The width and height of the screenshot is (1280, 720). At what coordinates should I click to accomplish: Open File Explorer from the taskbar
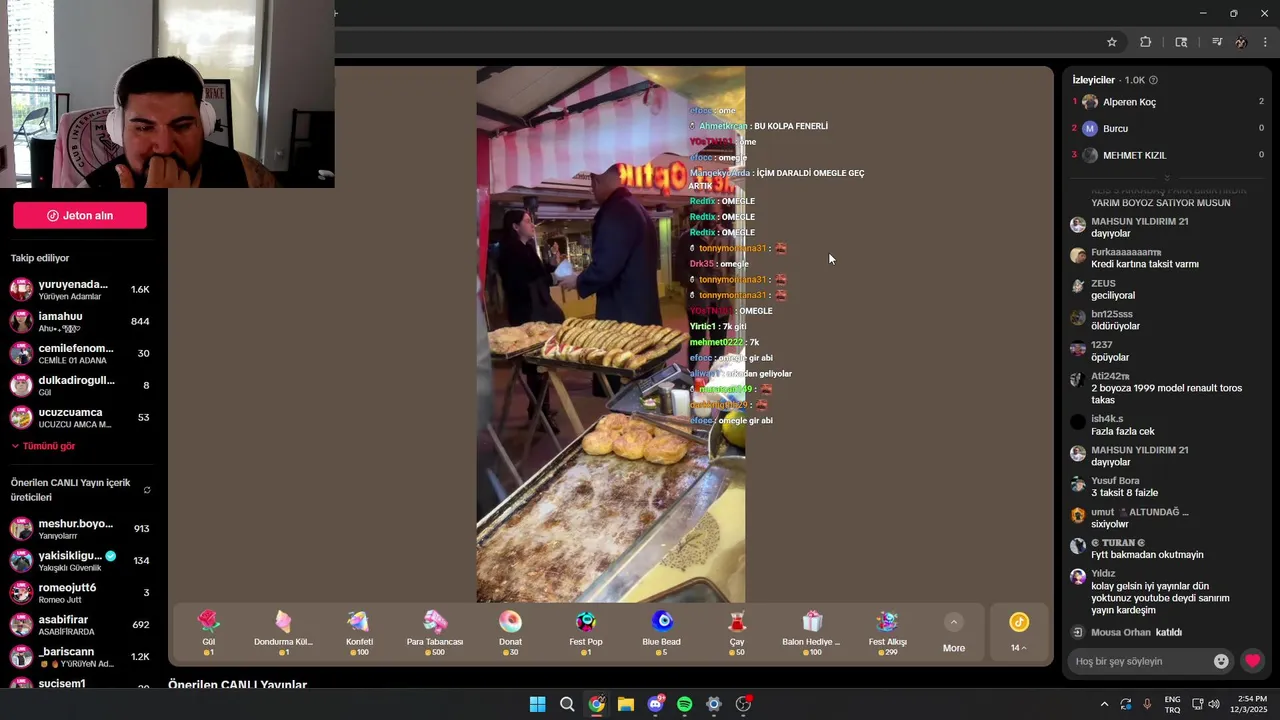(626, 704)
